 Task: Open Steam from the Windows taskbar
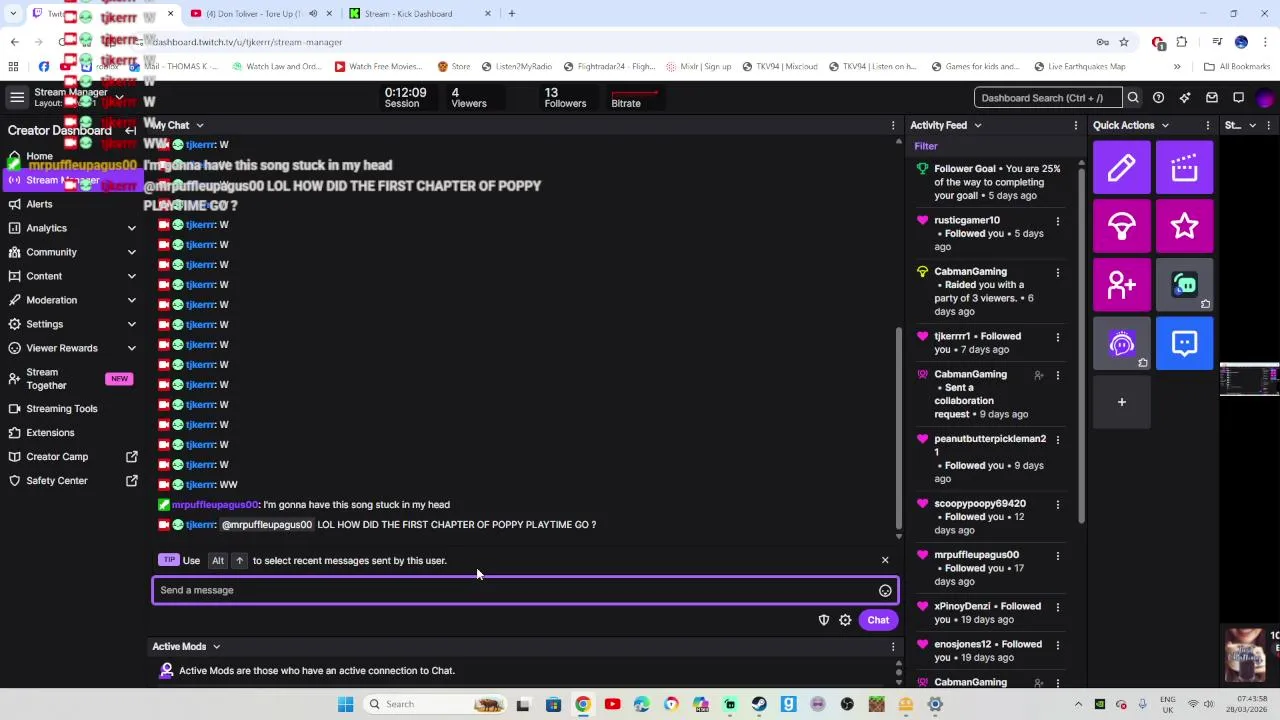(x=759, y=704)
